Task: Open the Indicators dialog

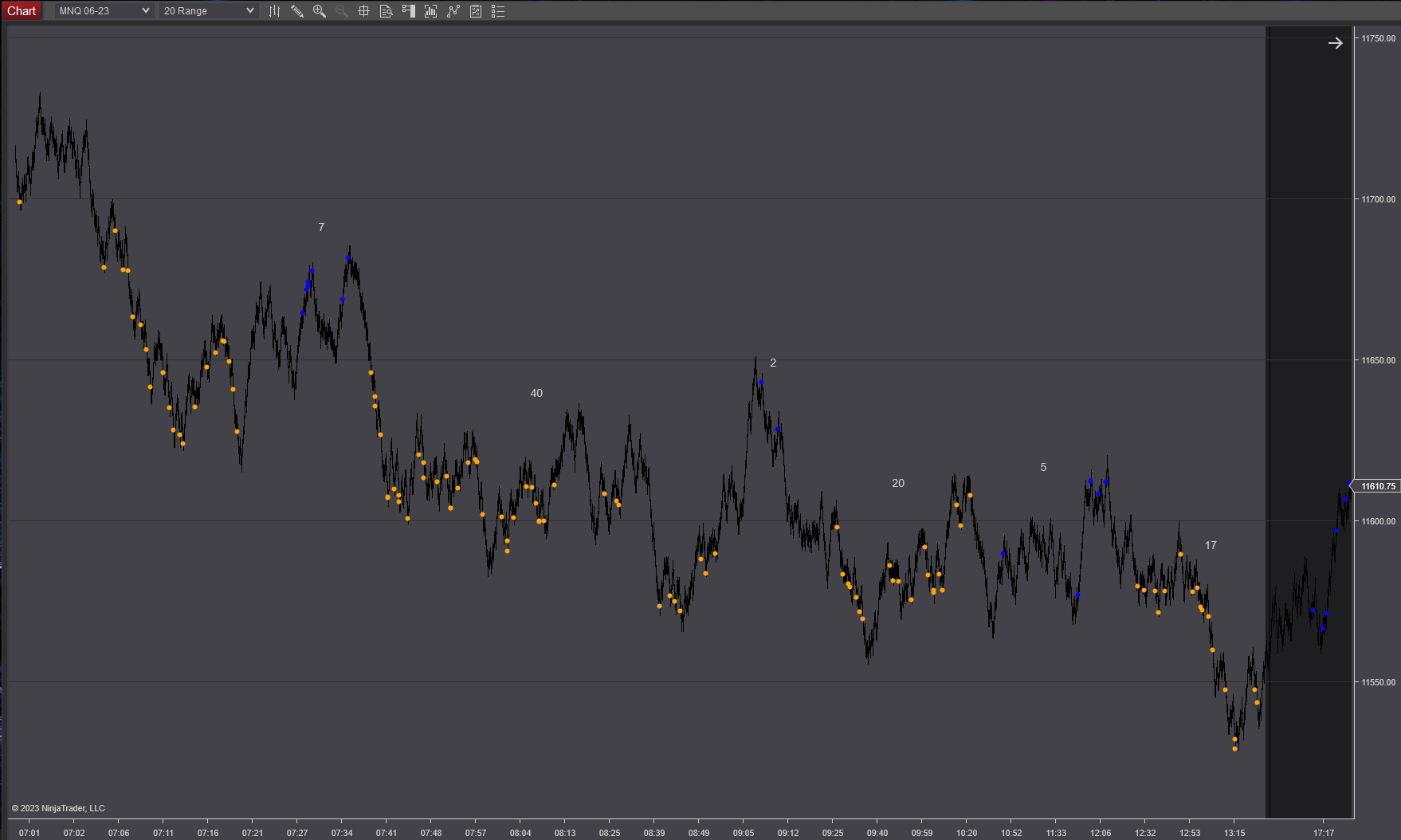Action: coord(431,11)
